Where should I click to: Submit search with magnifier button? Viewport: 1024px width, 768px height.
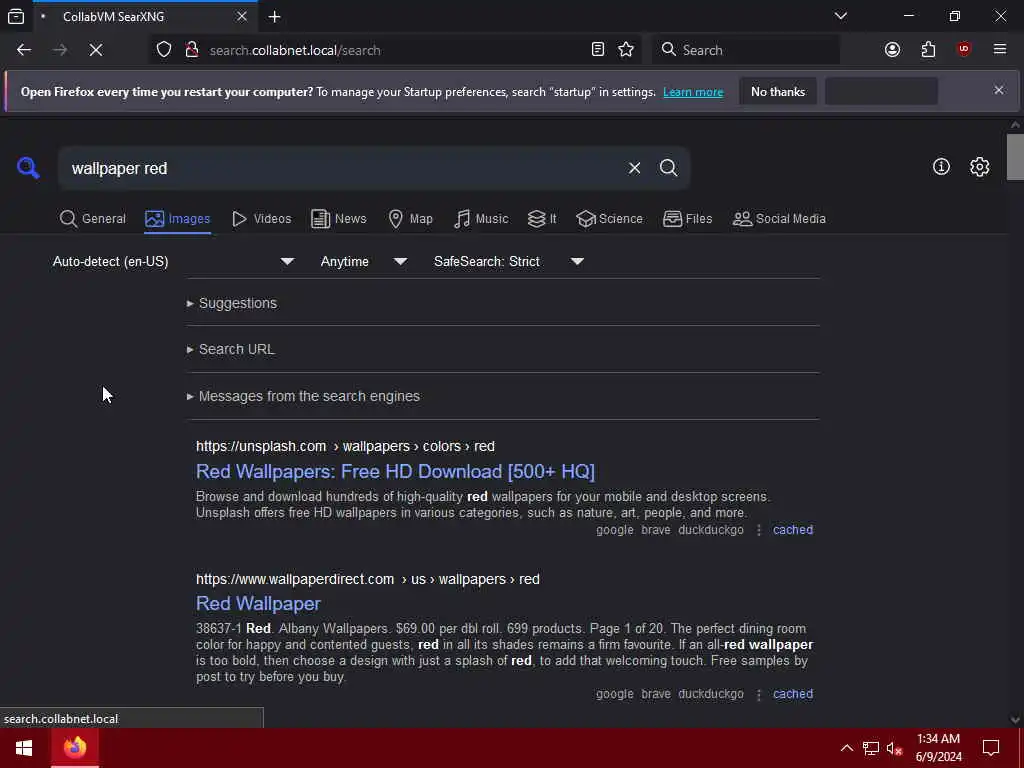coord(668,168)
